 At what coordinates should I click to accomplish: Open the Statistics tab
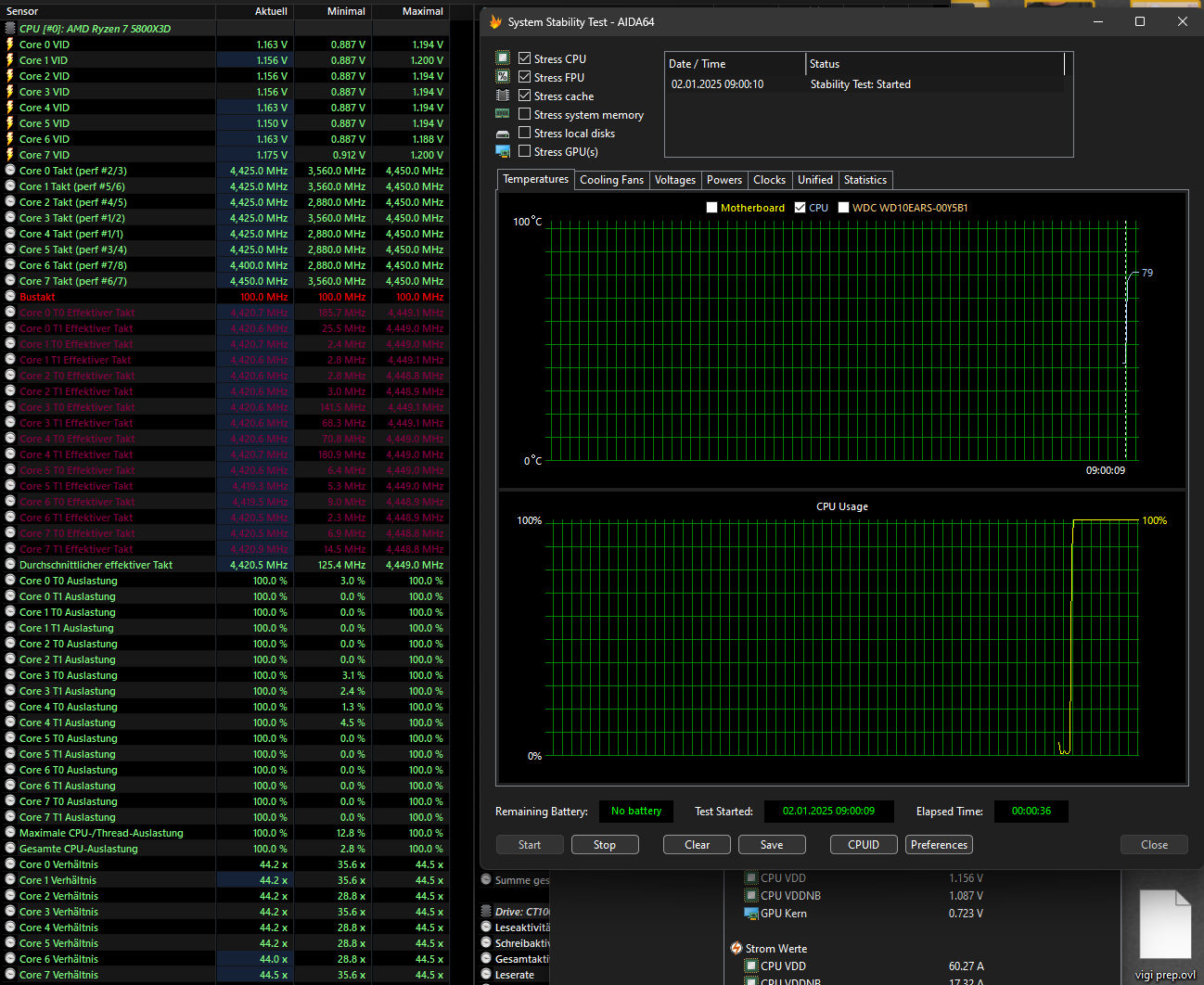click(865, 180)
